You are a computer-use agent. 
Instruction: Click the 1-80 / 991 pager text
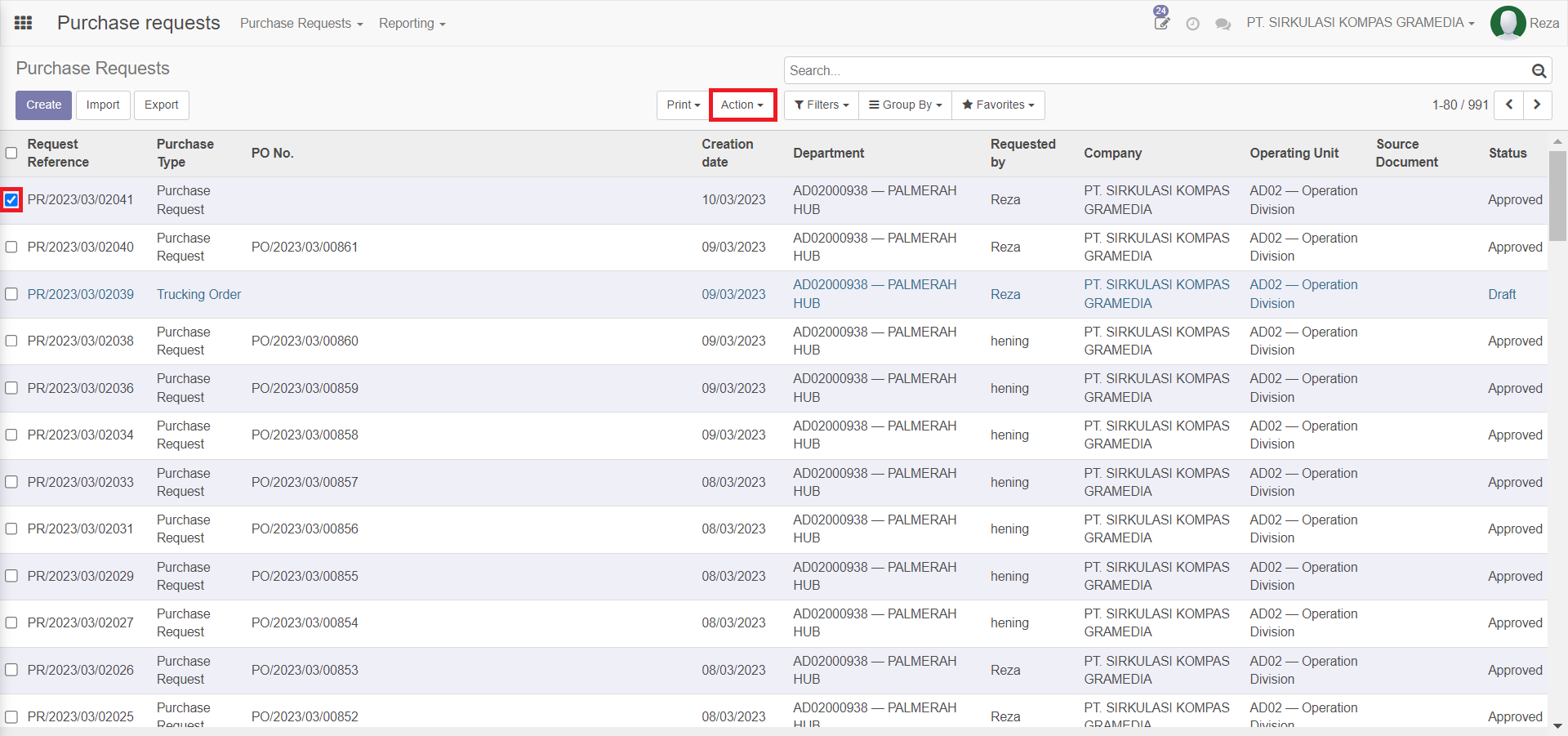[x=1459, y=105]
